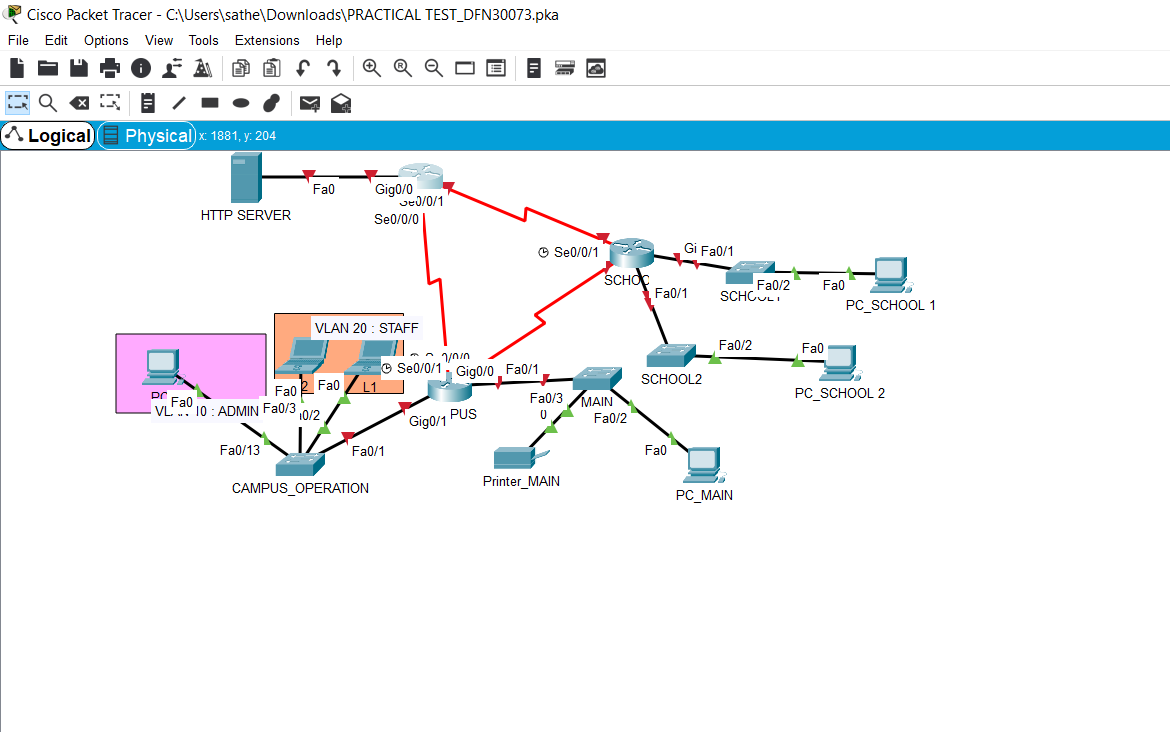This screenshot has height=732, width=1170.
Task: Switch to the Physical workspace tab
Action: (146, 134)
